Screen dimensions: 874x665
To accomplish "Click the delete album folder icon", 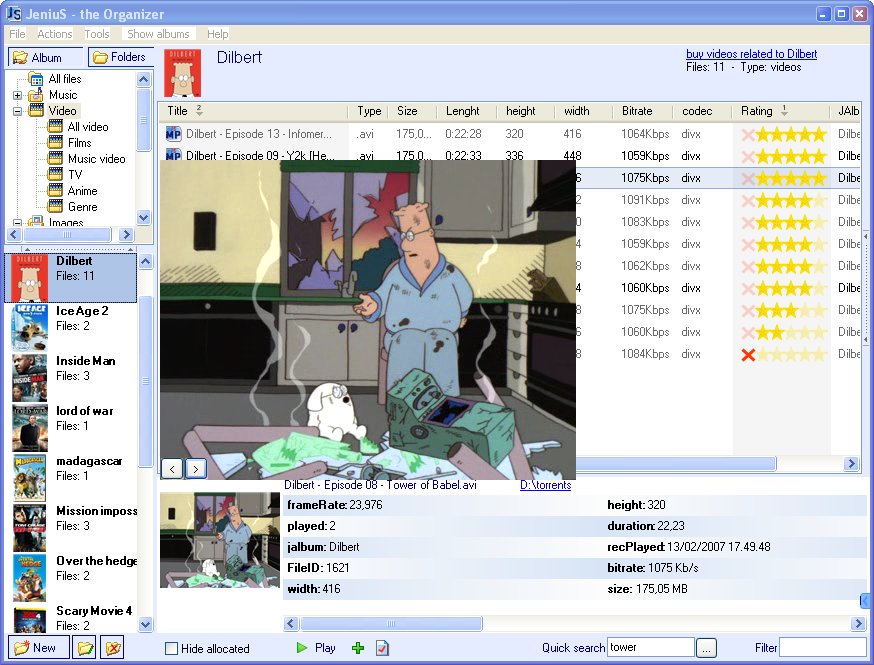I will 112,648.
